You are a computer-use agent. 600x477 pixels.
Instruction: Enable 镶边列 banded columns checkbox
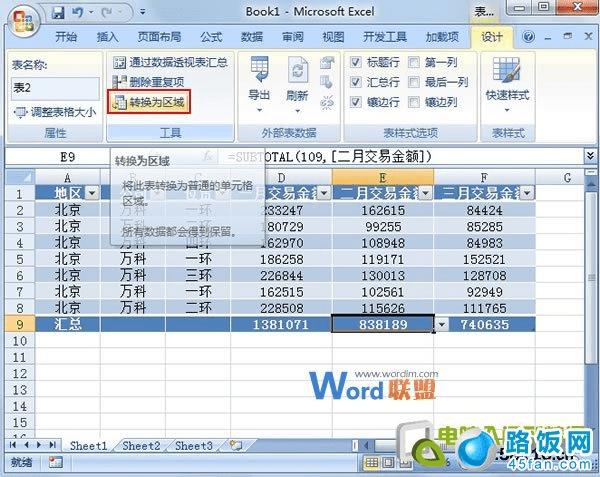click(x=414, y=102)
